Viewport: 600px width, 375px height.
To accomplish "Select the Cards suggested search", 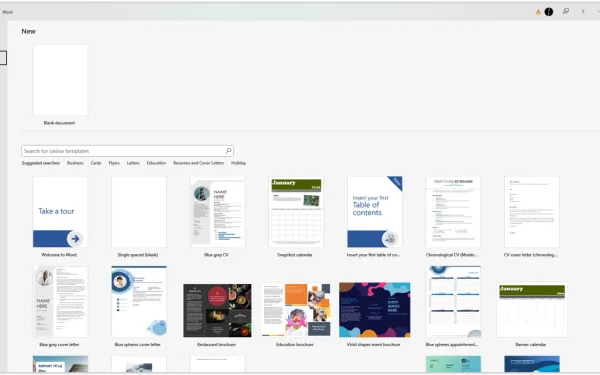I will (x=96, y=163).
